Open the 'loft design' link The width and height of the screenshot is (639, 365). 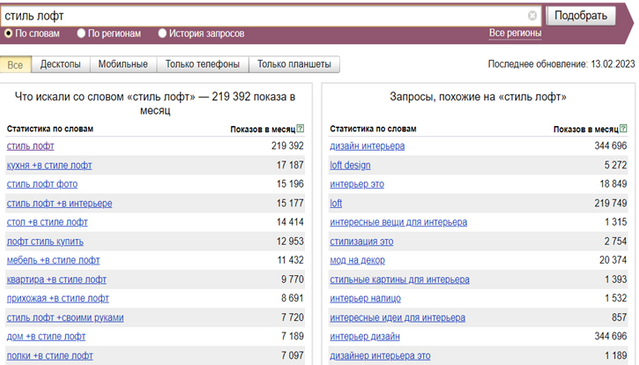[x=350, y=165]
